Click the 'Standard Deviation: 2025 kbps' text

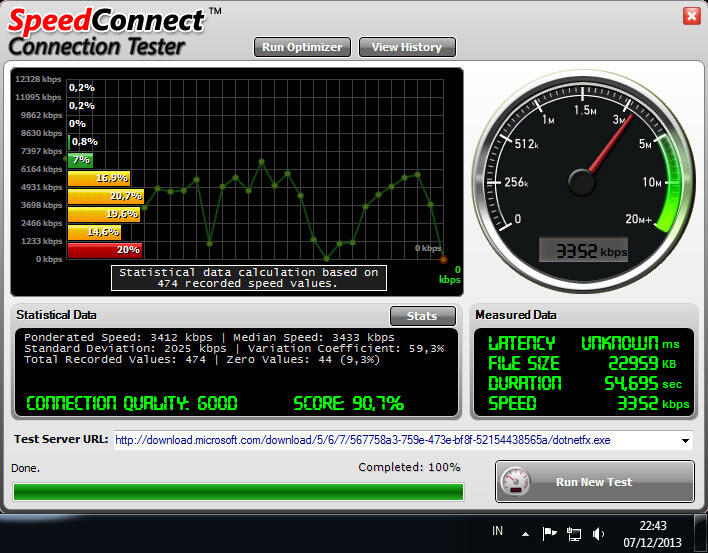(126, 349)
